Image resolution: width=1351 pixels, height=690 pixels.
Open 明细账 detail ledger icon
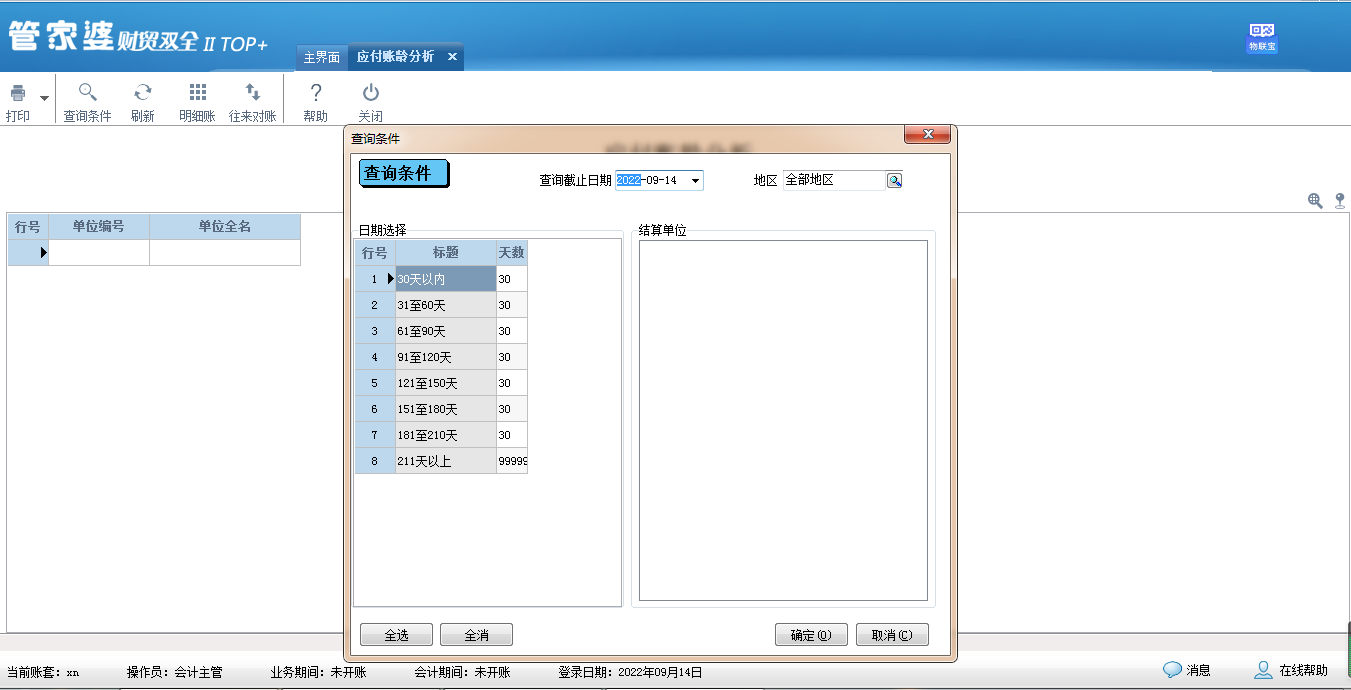pyautogui.click(x=197, y=93)
